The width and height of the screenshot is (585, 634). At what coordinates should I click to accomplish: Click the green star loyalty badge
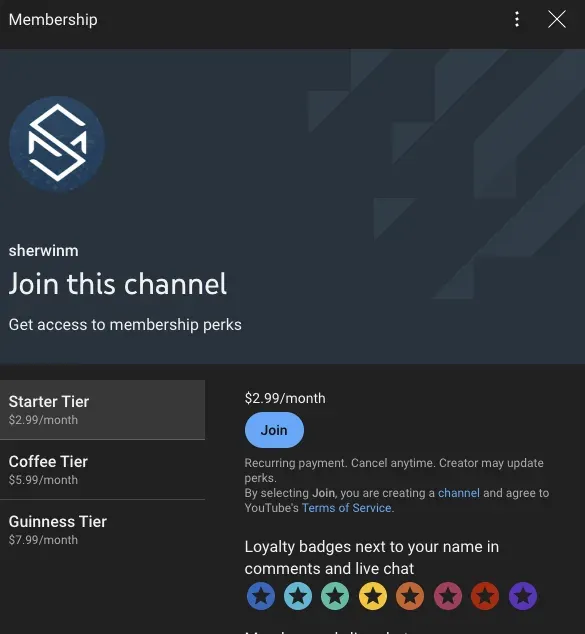335,596
